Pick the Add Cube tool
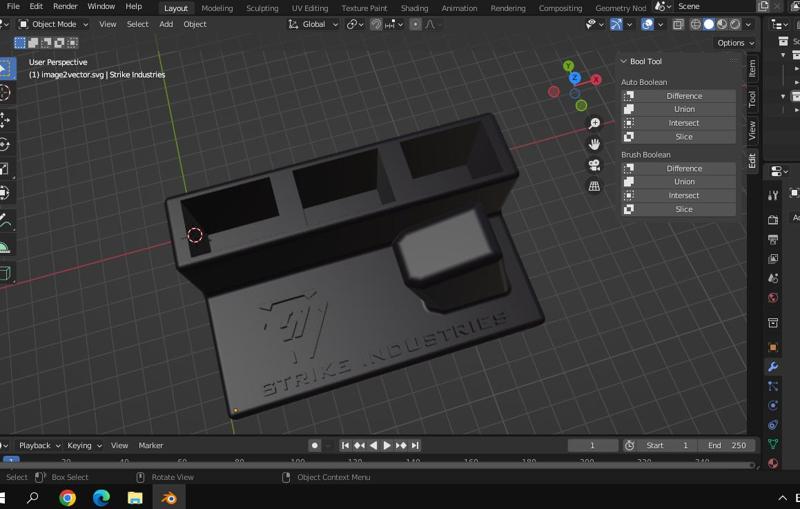This screenshot has width=800, height=509. click(x=5, y=272)
